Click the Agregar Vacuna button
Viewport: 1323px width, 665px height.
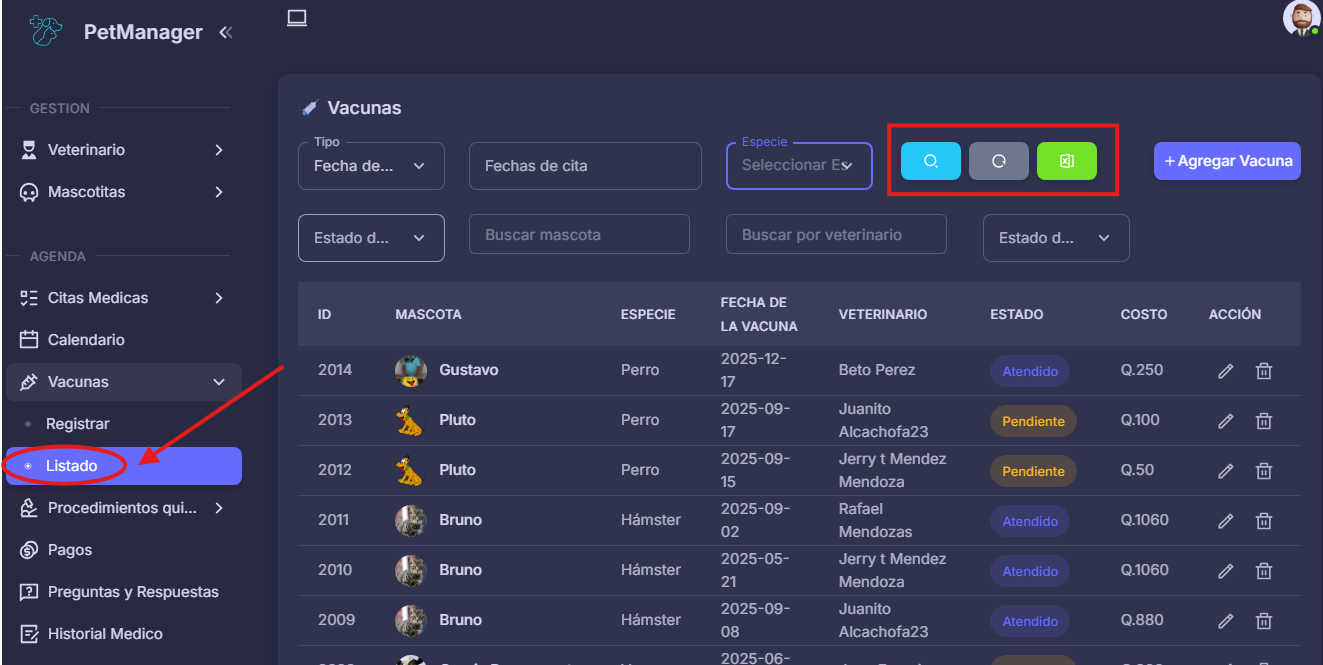coord(1227,161)
